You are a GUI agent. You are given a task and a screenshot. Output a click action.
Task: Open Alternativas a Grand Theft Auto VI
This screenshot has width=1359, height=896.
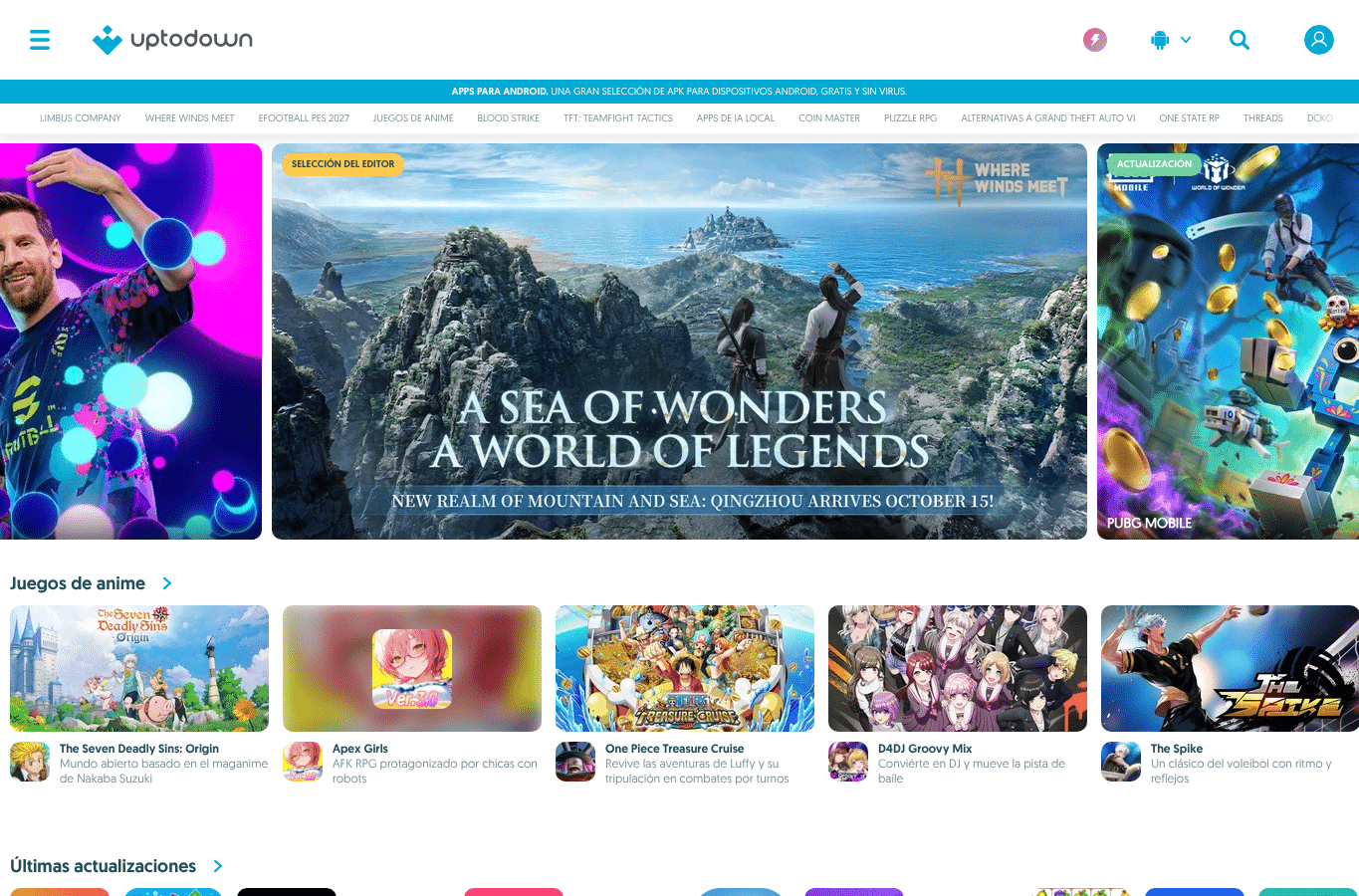1048,118
